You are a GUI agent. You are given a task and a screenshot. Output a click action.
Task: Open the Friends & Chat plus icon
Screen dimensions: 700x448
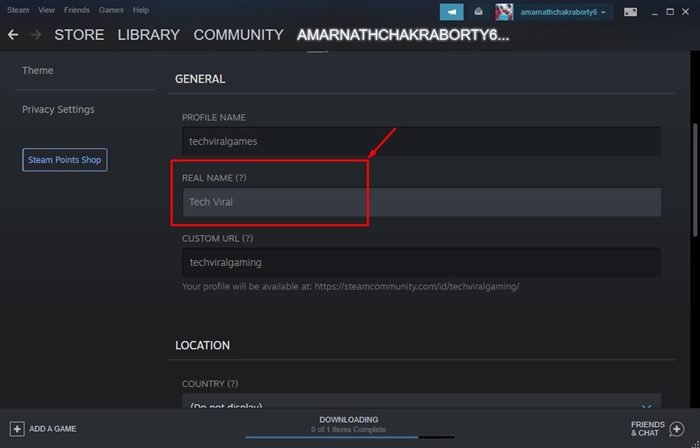point(681,428)
